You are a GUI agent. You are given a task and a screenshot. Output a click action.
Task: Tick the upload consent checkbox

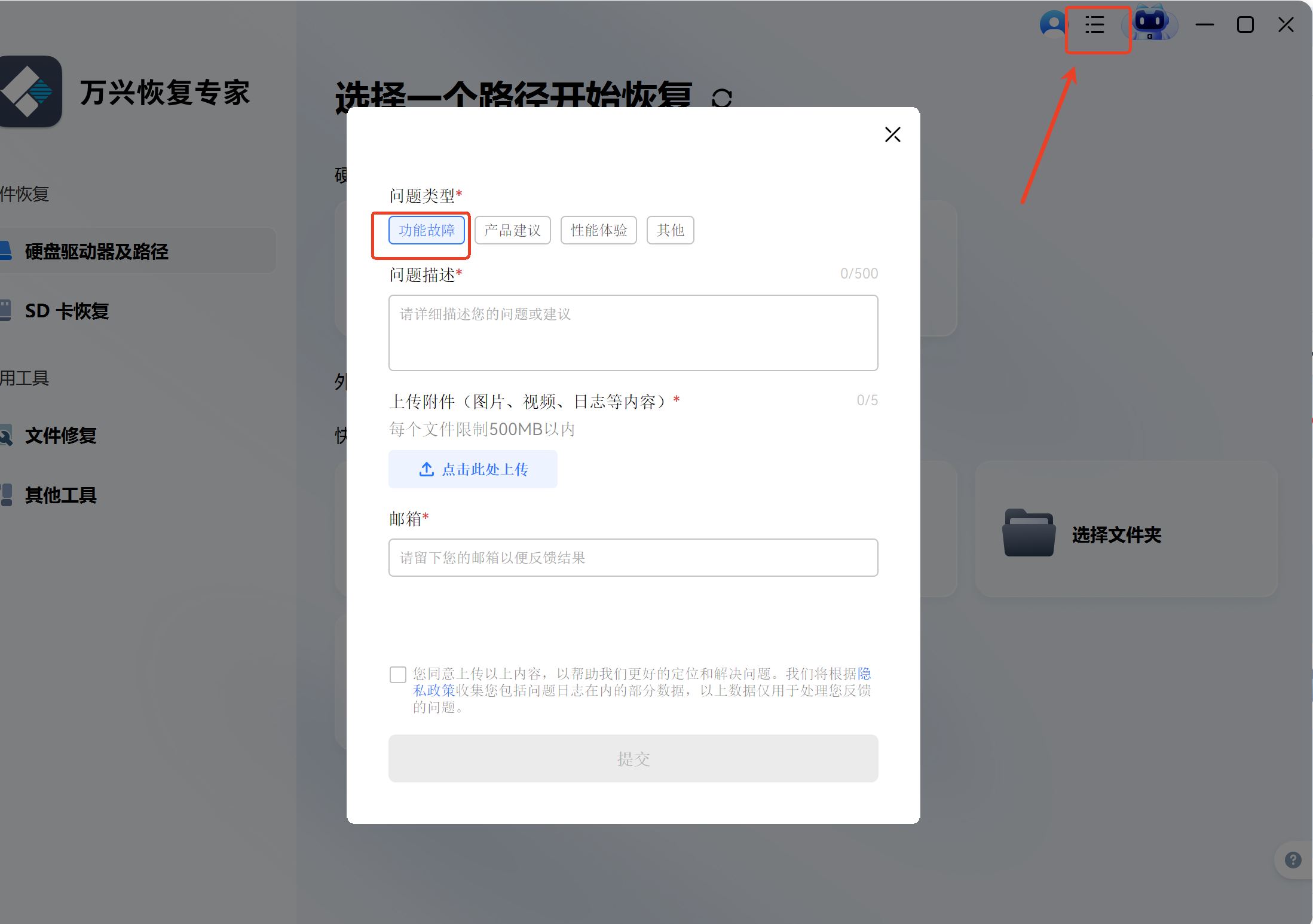tap(397, 675)
